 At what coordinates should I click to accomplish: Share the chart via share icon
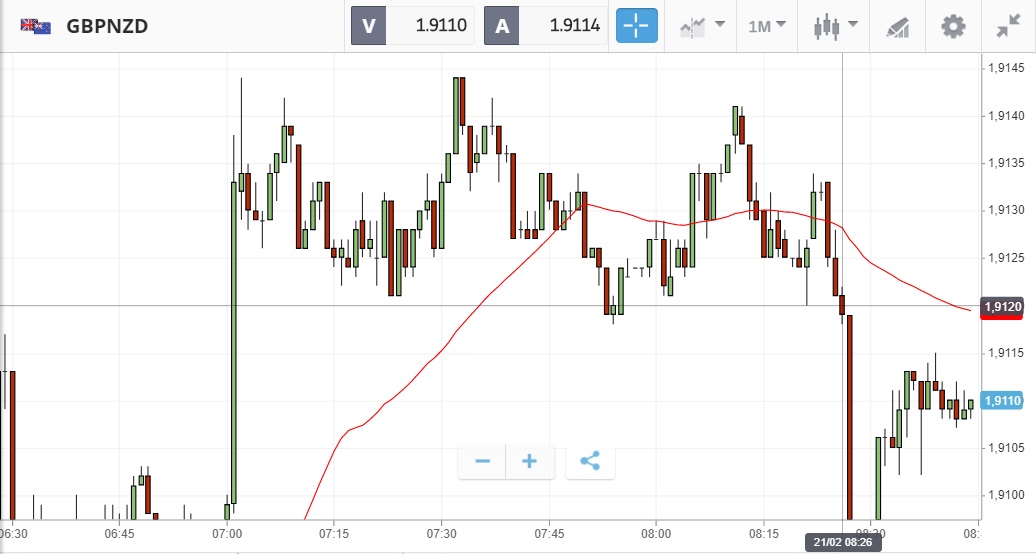point(590,461)
